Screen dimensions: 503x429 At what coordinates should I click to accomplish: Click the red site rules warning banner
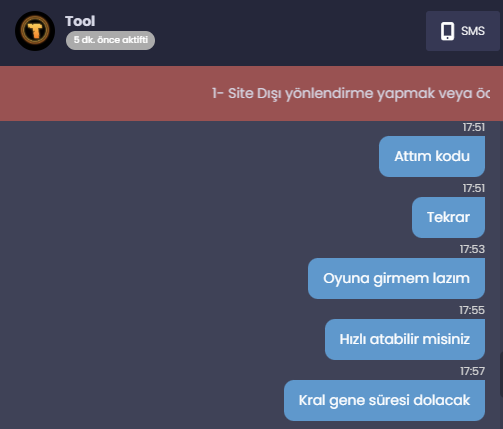(x=251, y=93)
